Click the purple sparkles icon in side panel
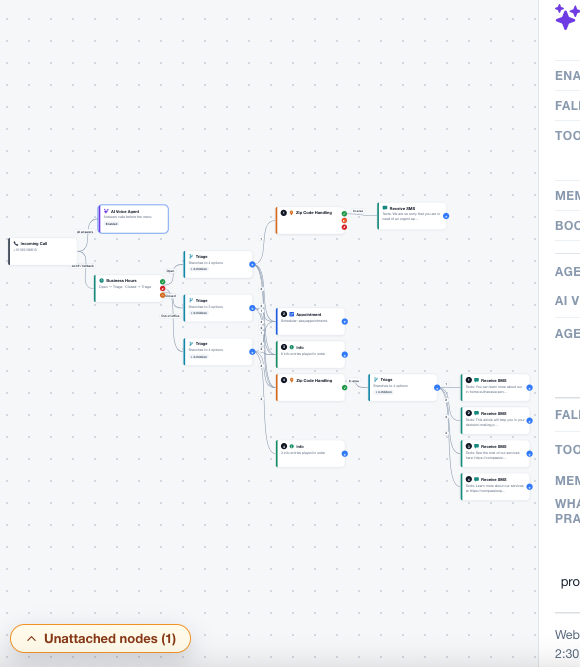This screenshot has width=580, height=667. [x=567, y=17]
